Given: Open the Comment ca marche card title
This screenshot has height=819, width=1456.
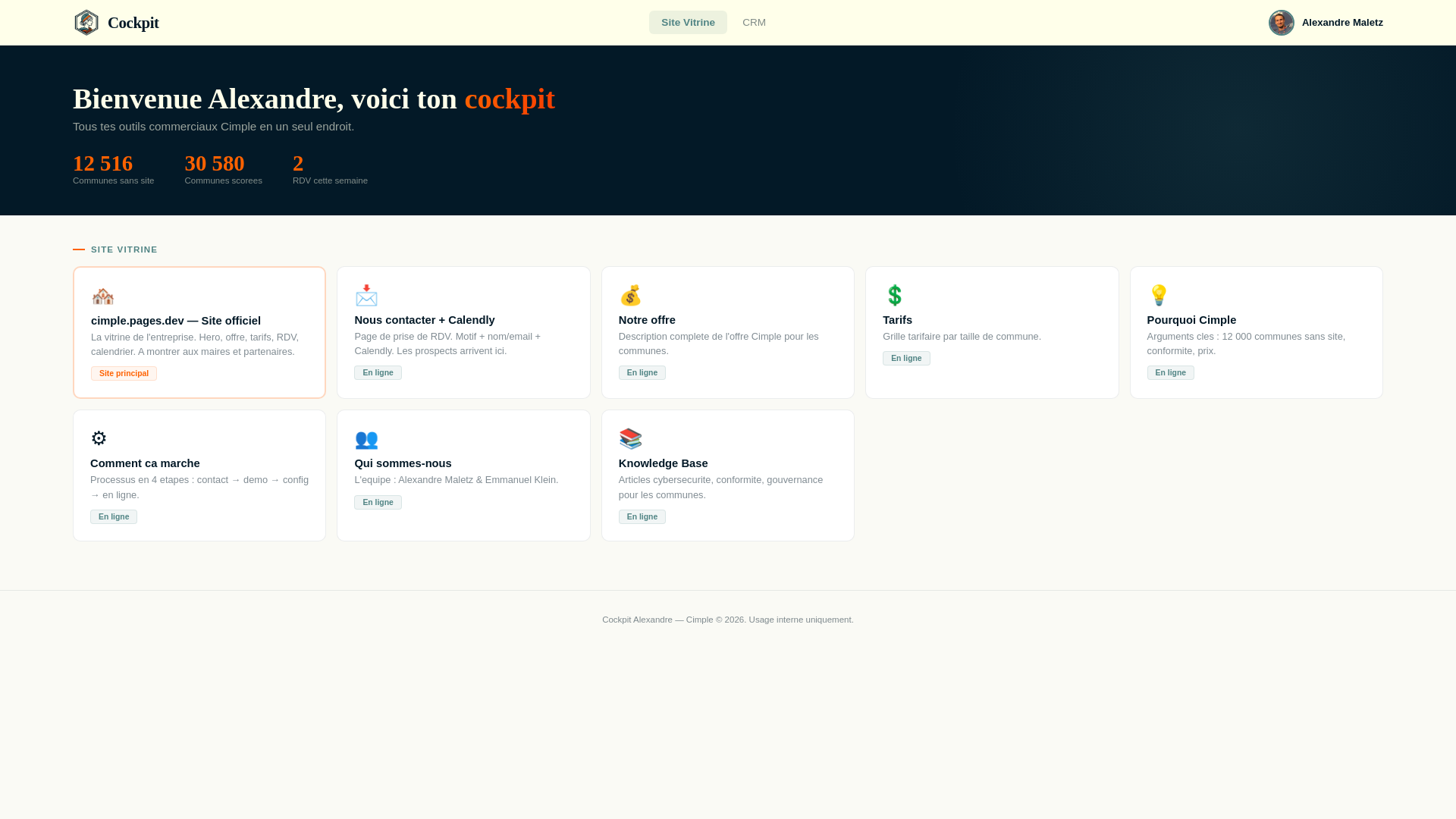Looking at the screenshot, I should (x=145, y=463).
